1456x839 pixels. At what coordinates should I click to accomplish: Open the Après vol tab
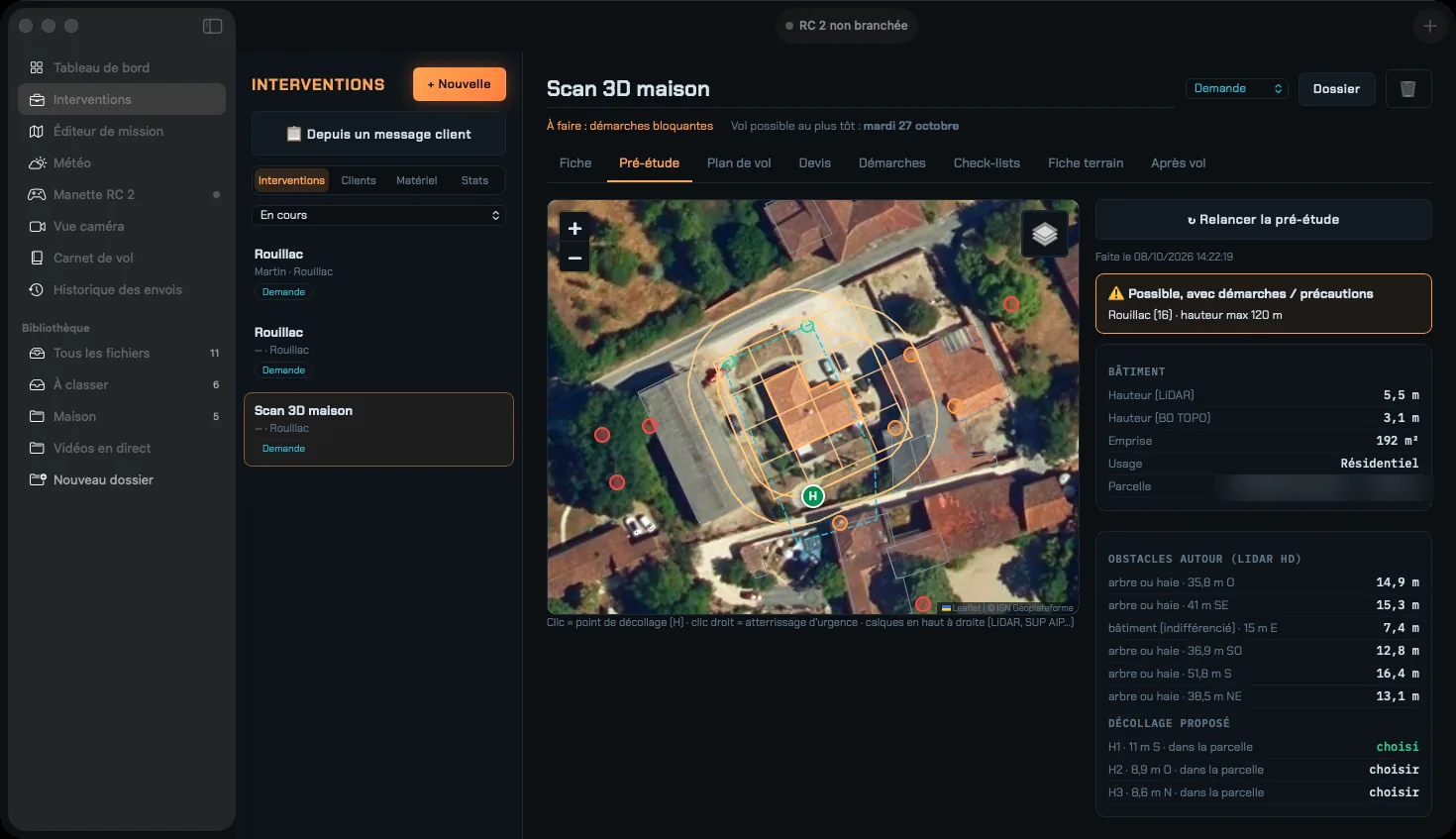point(1179,163)
